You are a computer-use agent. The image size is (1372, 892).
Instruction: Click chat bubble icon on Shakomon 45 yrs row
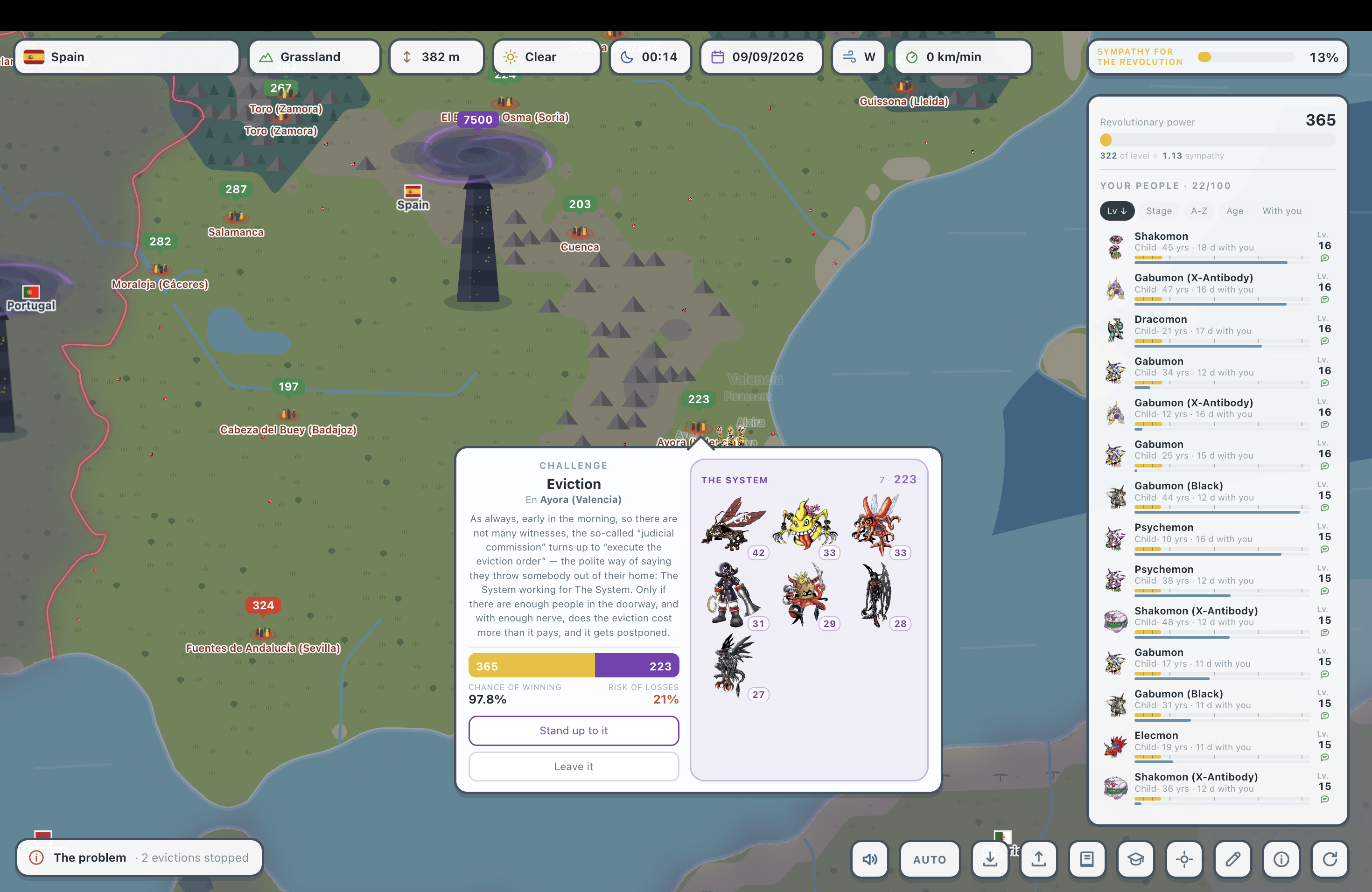click(x=1325, y=258)
